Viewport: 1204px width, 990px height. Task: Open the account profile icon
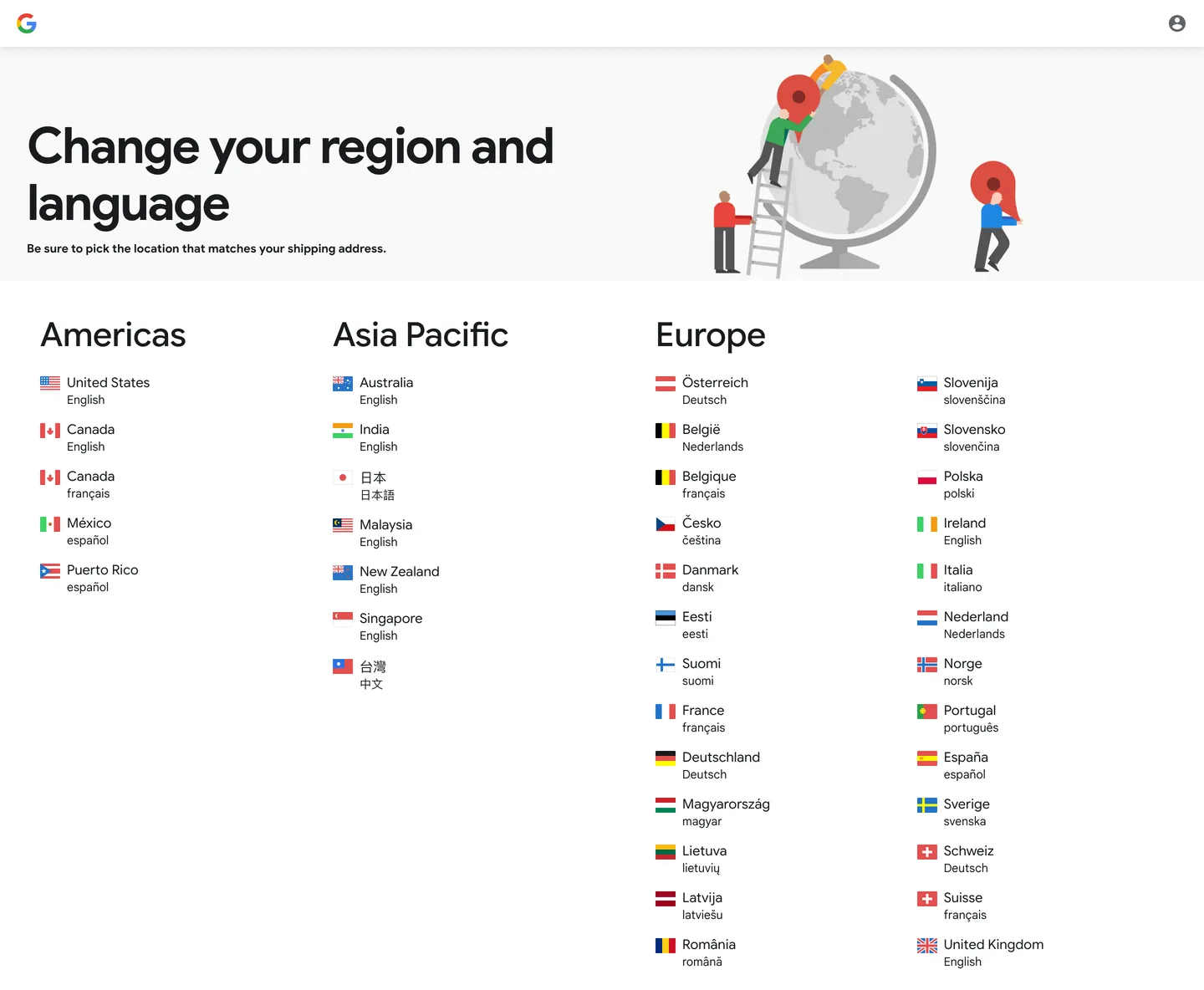(x=1177, y=23)
